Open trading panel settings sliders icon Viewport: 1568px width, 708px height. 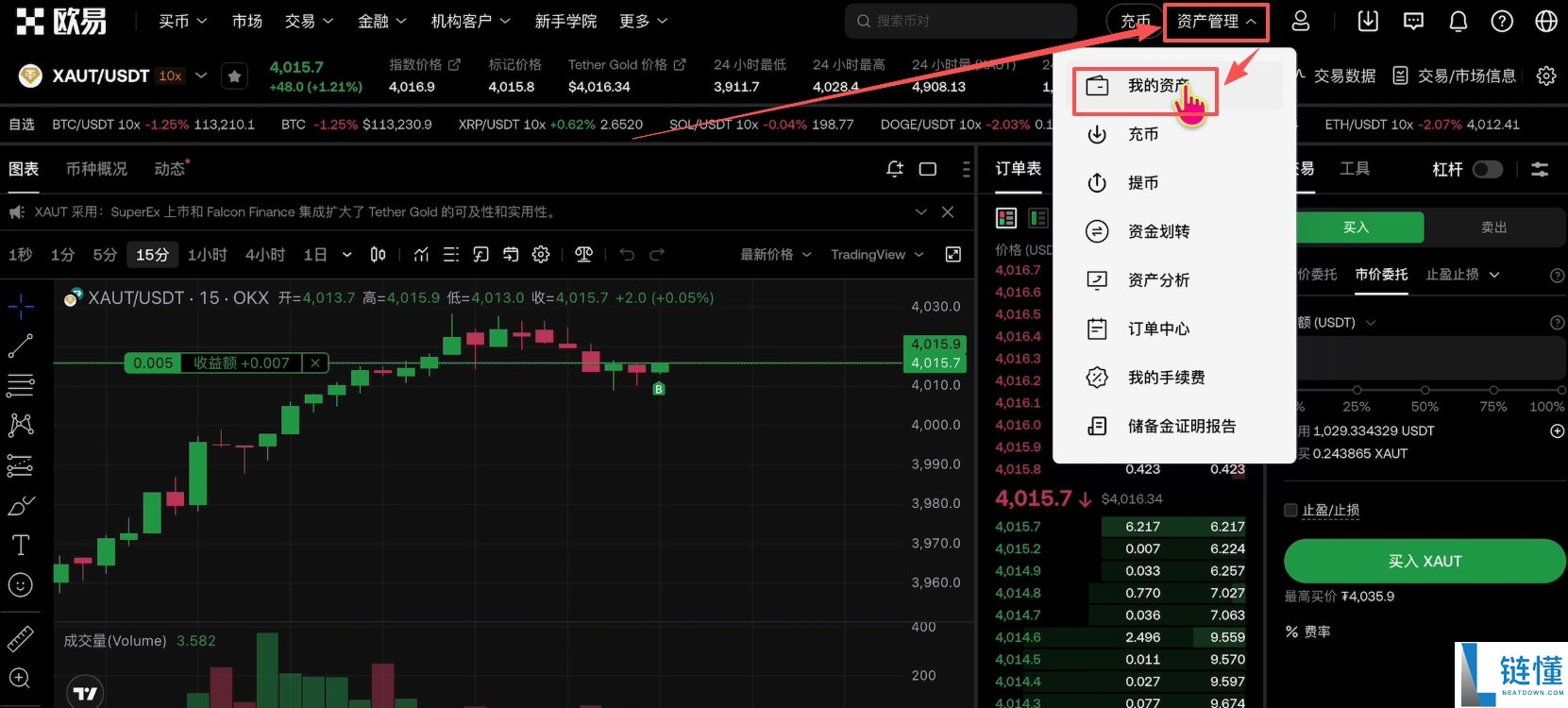[x=1540, y=170]
